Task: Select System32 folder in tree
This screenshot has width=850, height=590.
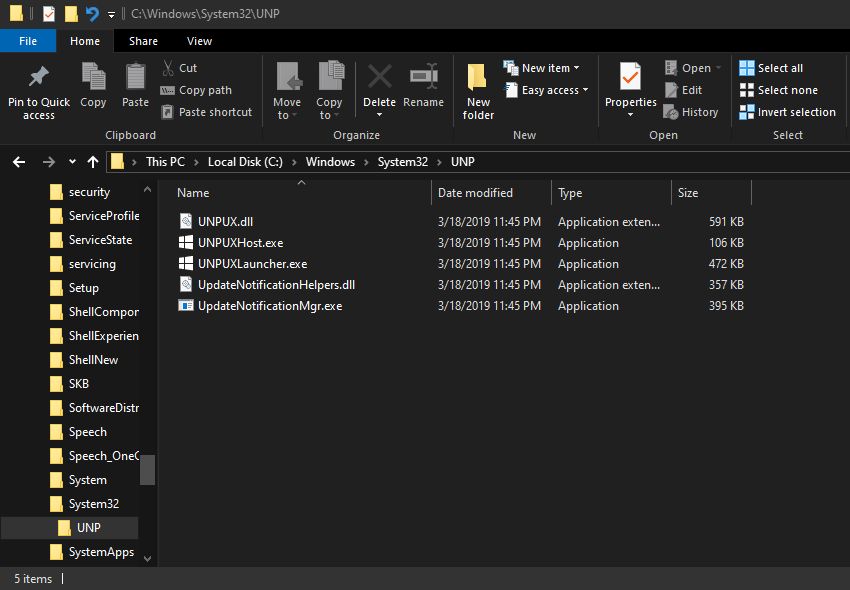Action: click(x=93, y=504)
